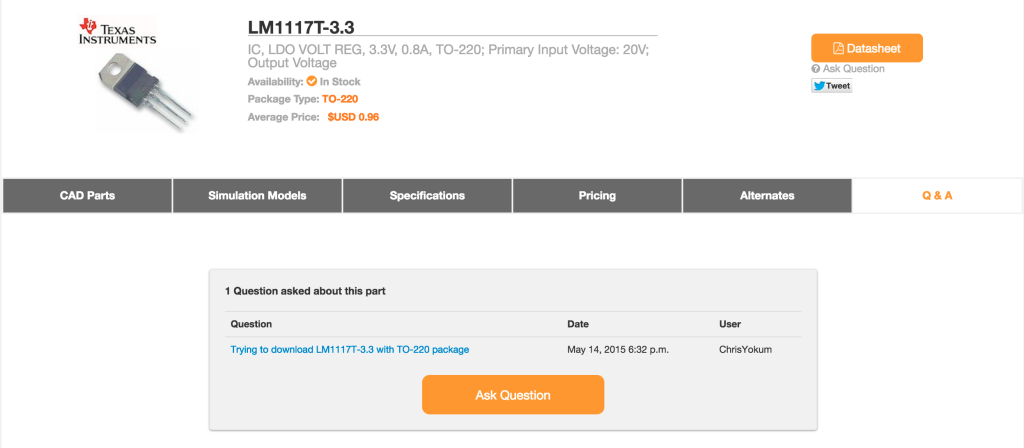Select the Specifications tab

point(427,195)
